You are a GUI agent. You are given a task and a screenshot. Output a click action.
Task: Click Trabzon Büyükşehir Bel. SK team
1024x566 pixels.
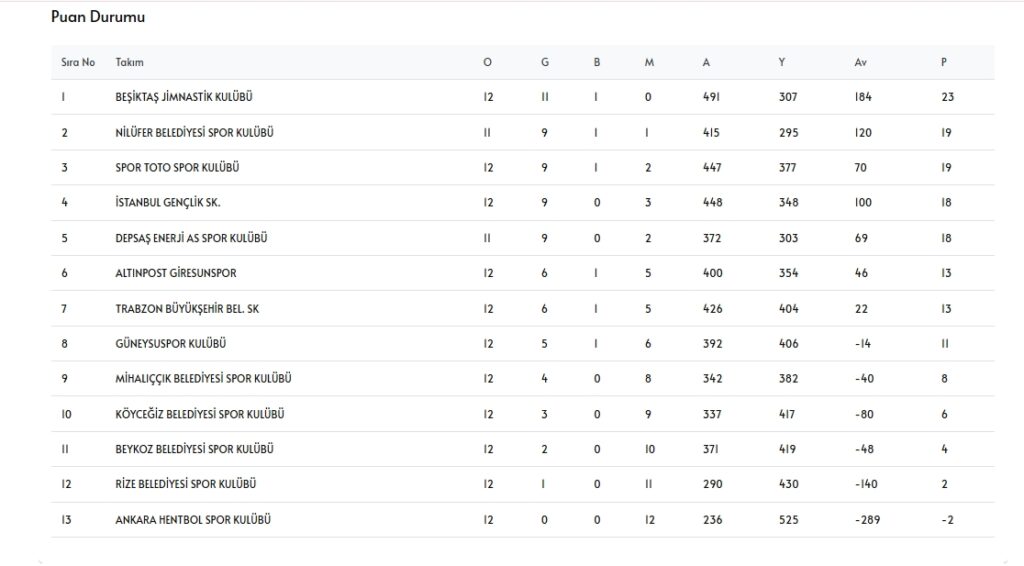pyautogui.click(x=188, y=308)
